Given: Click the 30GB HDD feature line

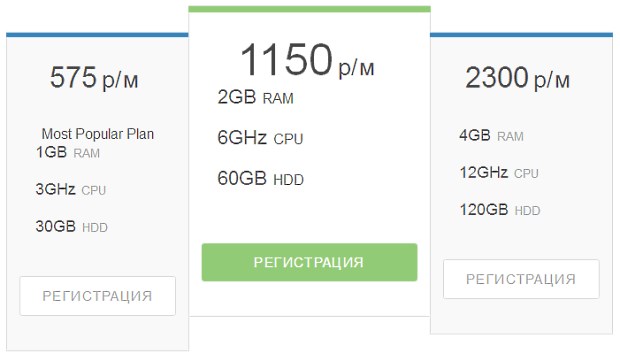Looking at the screenshot, I should point(72,227).
